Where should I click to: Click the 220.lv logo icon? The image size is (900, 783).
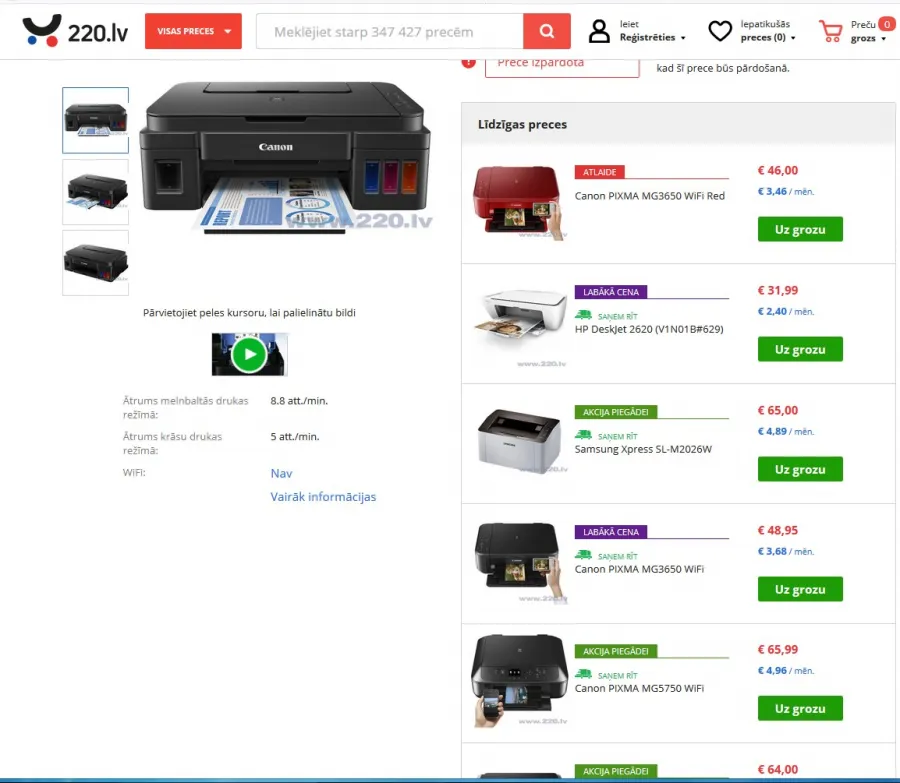[41, 30]
